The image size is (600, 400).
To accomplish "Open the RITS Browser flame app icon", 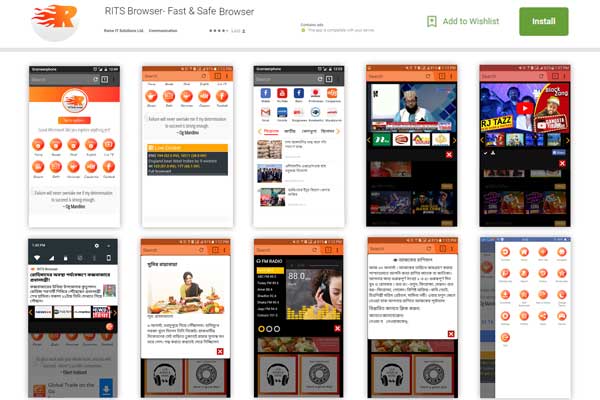I will pos(56,22).
